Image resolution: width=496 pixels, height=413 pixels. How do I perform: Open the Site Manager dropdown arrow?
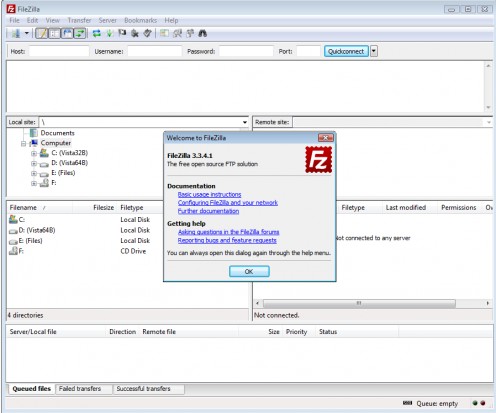point(26,33)
